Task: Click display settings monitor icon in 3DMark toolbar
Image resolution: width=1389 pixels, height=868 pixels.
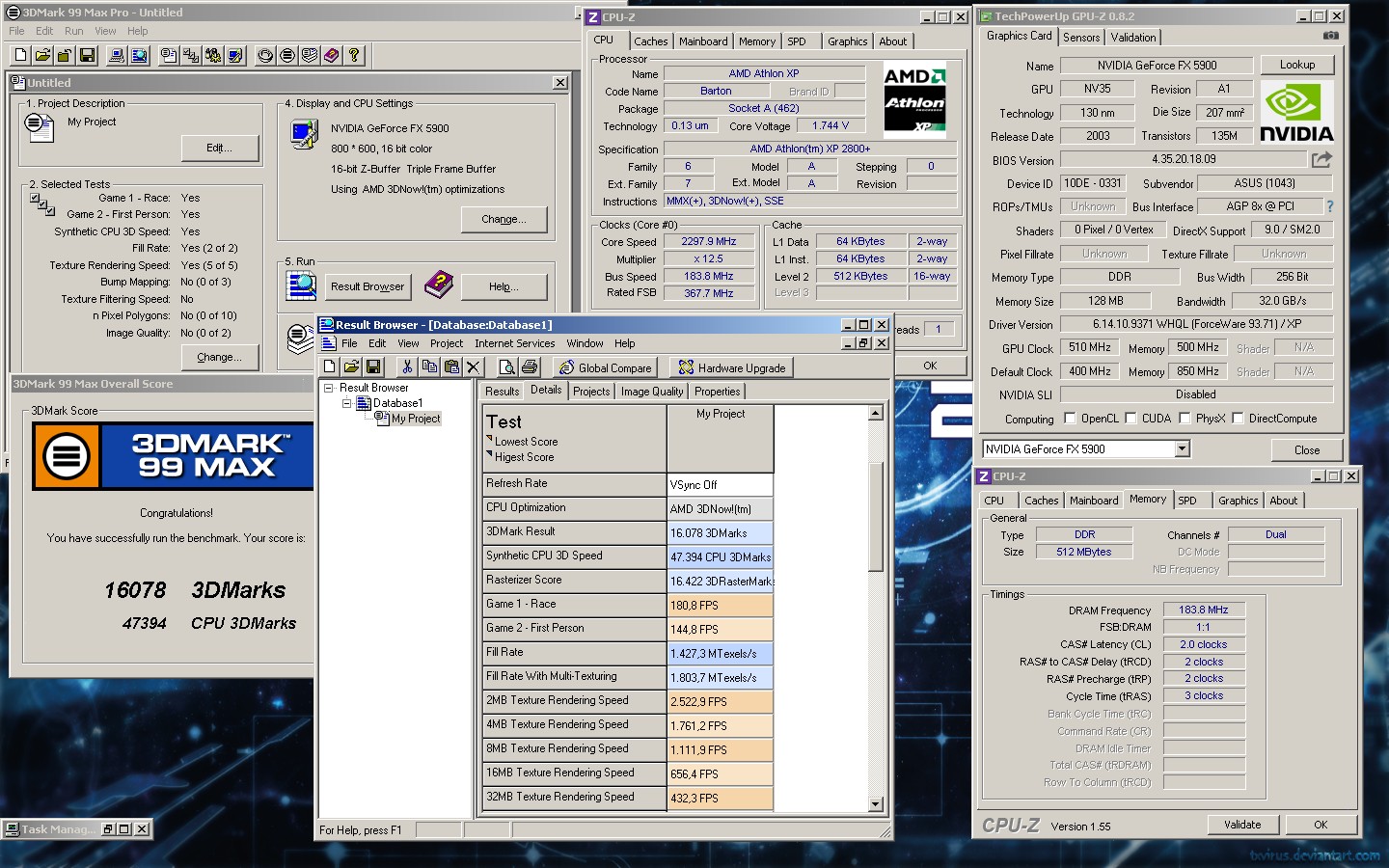Action: tap(235, 56)
